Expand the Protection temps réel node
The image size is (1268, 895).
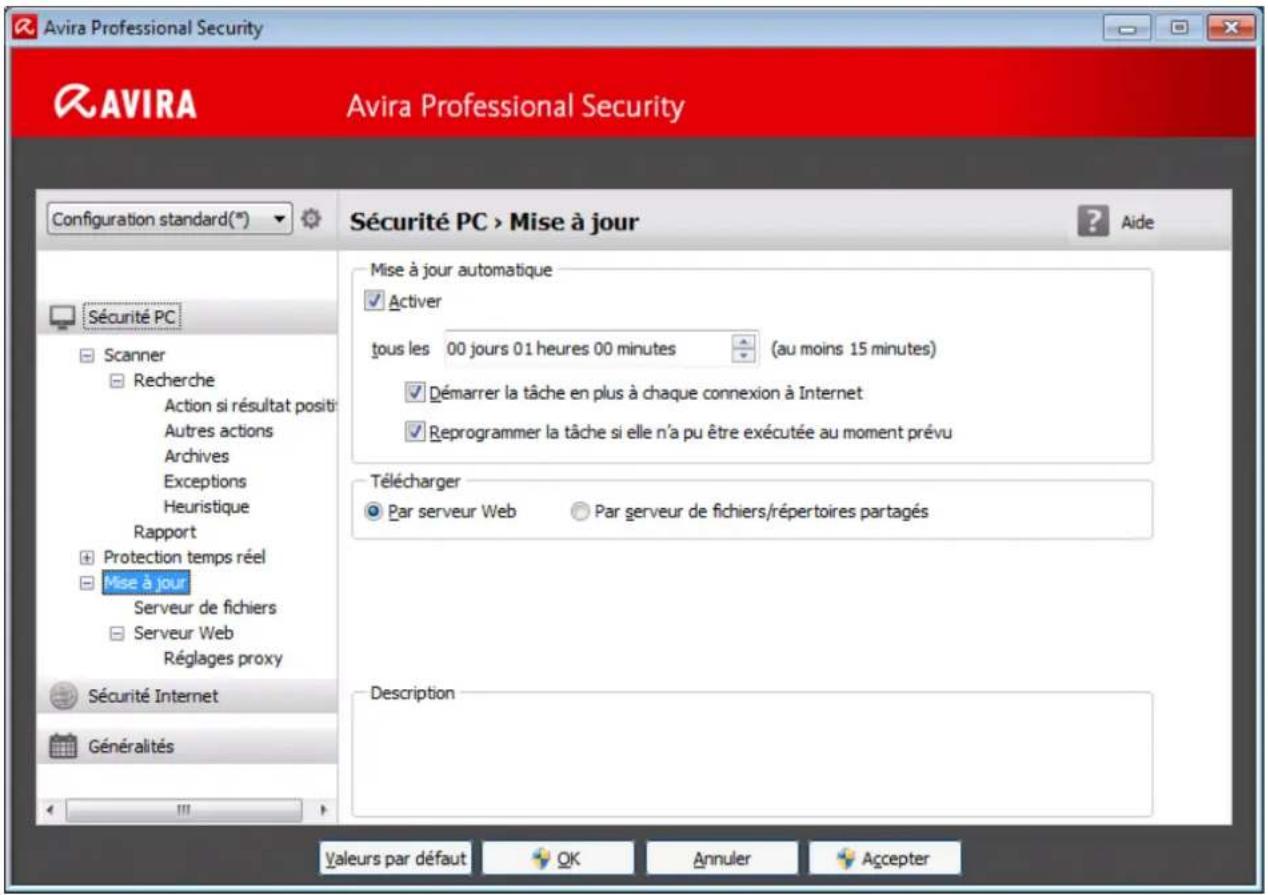click(x=86, y=557)
